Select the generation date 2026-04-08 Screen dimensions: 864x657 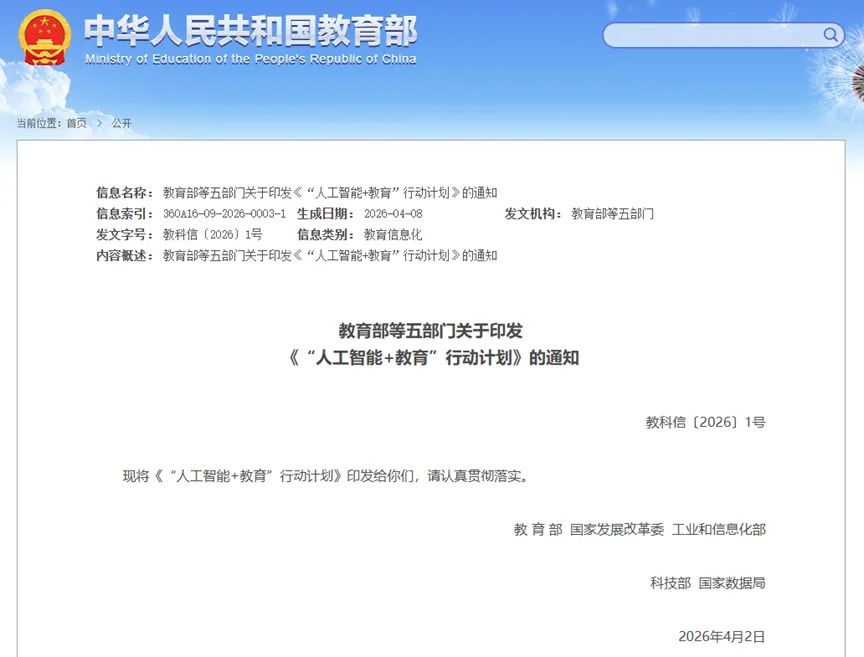(x=393, y=214)
